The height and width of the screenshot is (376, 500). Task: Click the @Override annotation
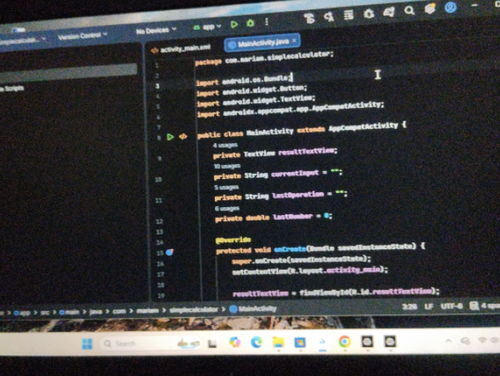point(233,240)
